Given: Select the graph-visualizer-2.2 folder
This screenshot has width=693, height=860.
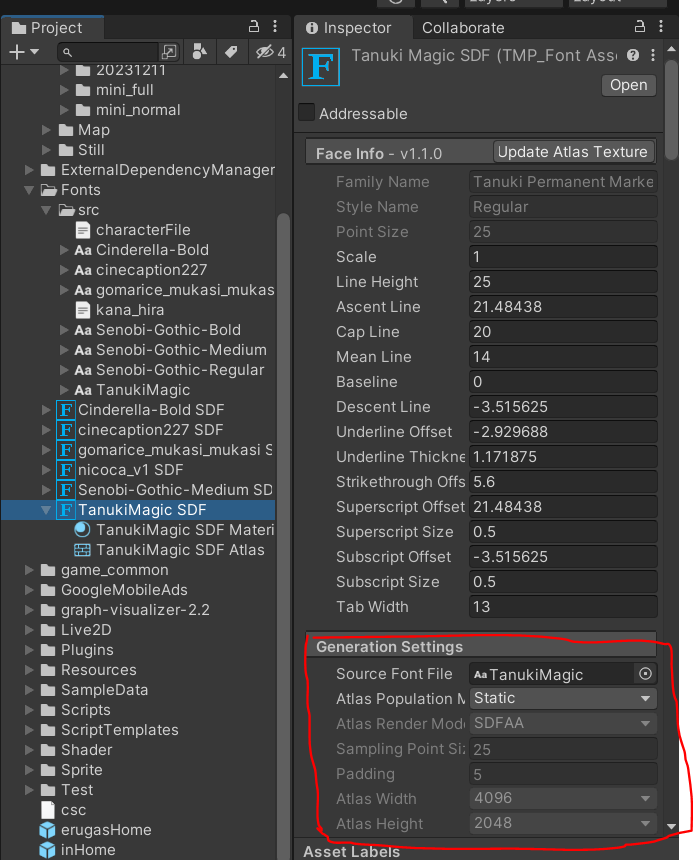Looking at the screenshot, I should click(x=125, y=609).
